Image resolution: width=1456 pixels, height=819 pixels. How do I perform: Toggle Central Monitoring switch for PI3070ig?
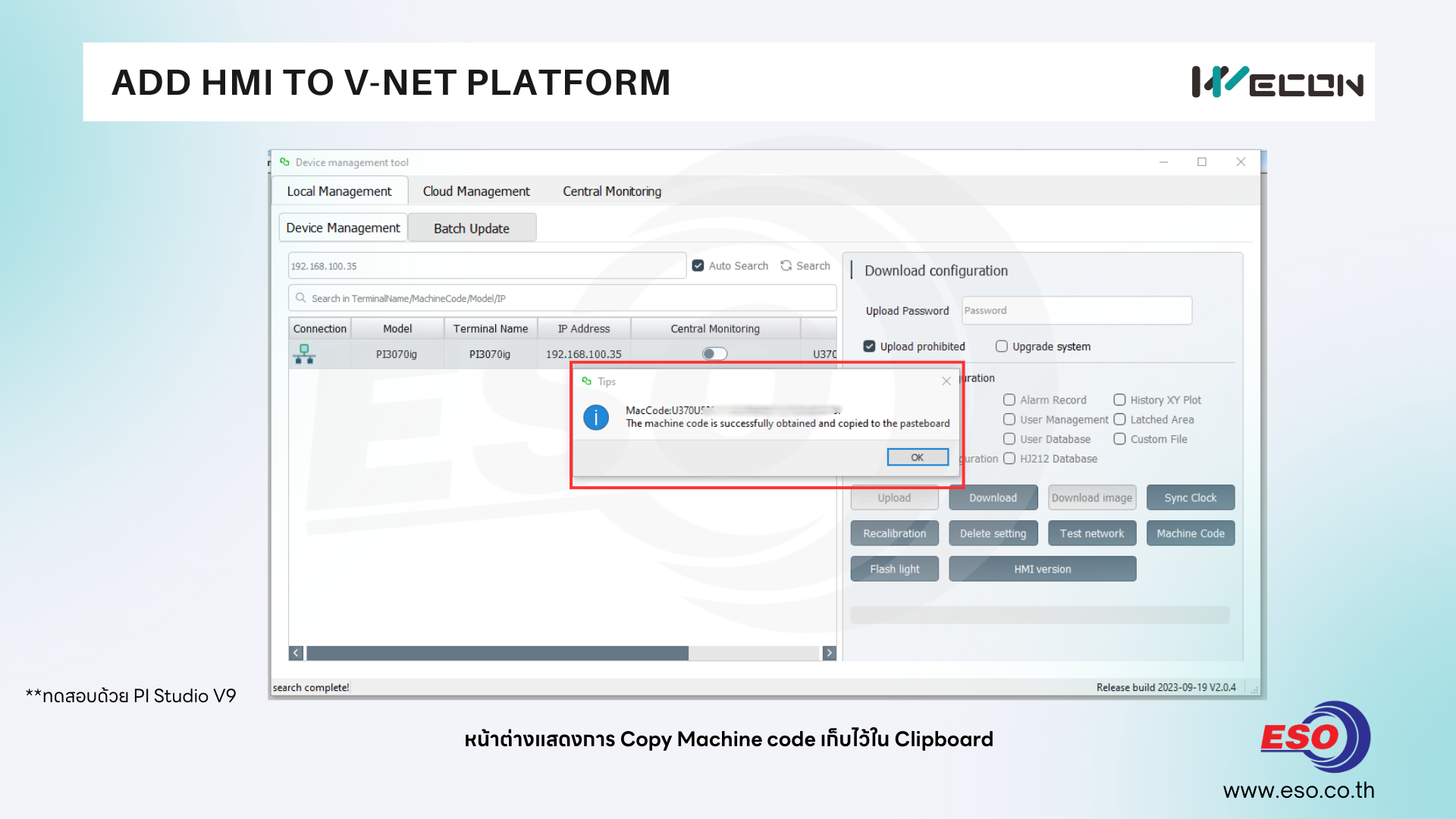(714, 353)
